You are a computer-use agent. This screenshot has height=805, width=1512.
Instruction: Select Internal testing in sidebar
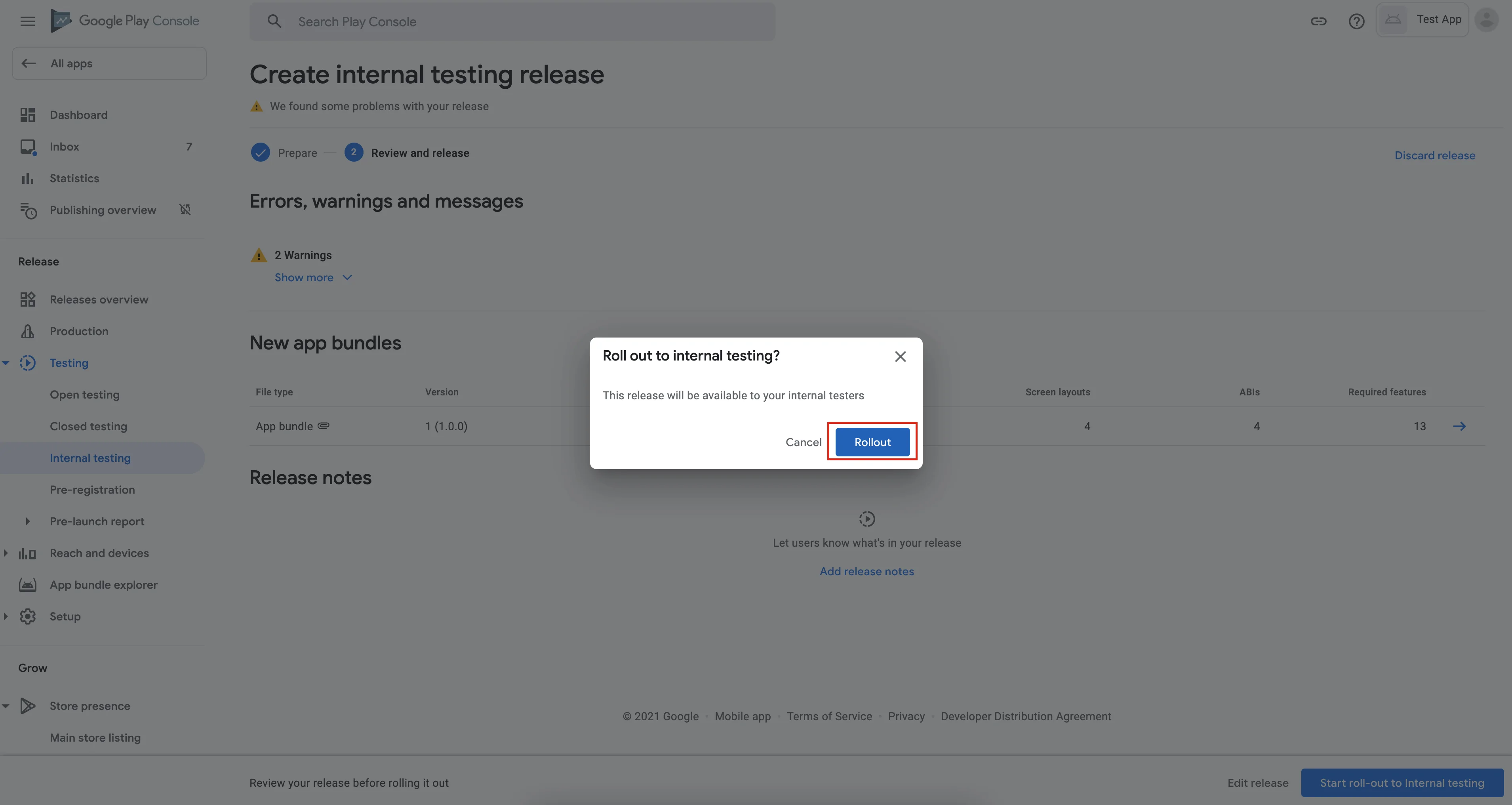pos(102,458)
